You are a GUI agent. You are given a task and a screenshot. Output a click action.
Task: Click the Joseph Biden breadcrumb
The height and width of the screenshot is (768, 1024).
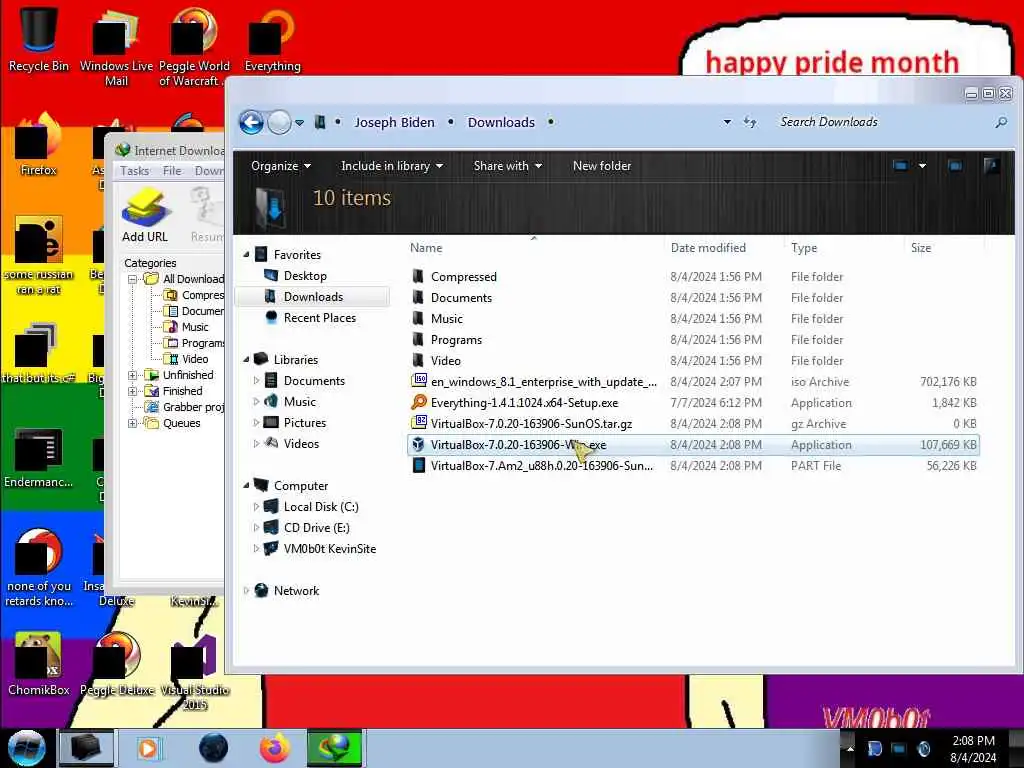click(x=394, y=122)
